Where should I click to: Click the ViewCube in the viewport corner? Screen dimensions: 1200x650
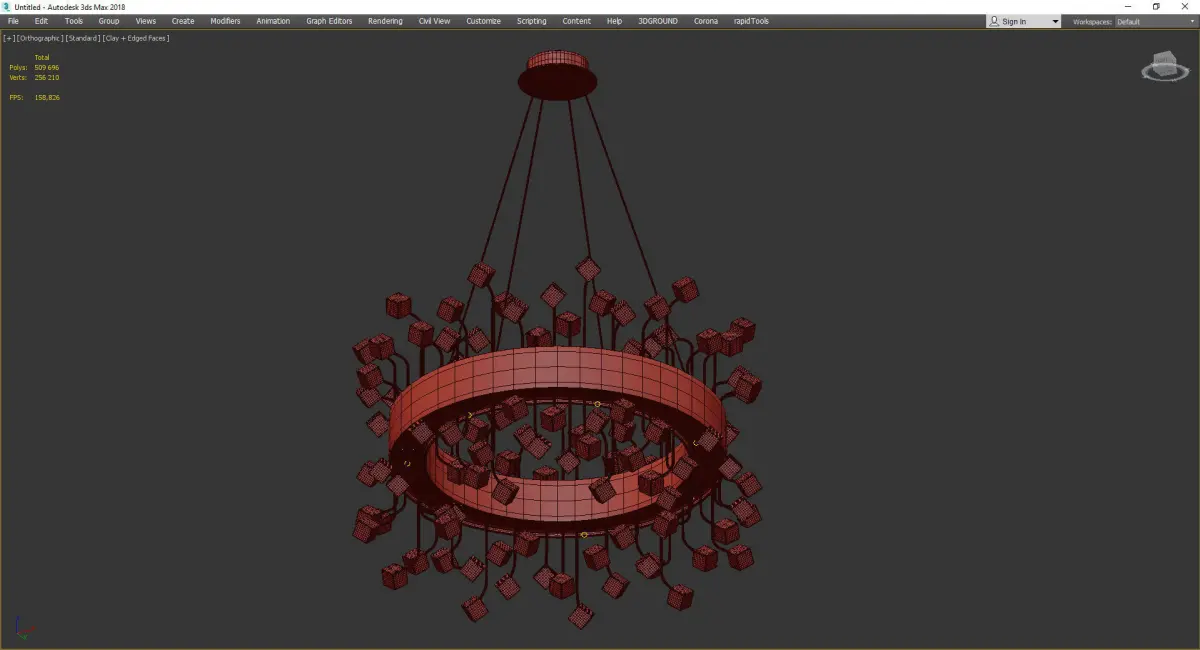(x=1160, y=69)
